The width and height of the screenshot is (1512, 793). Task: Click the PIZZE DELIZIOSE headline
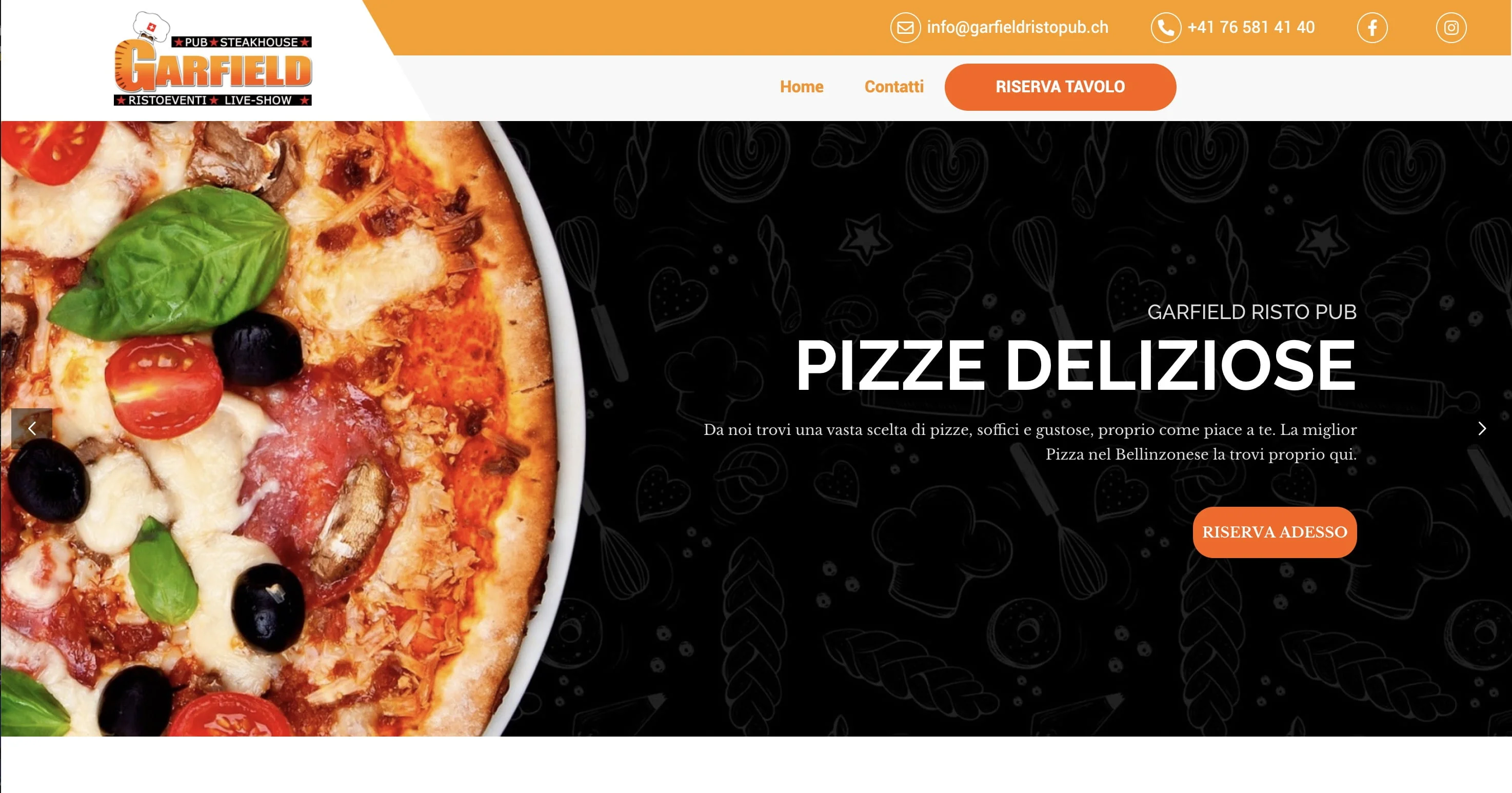1076,366
